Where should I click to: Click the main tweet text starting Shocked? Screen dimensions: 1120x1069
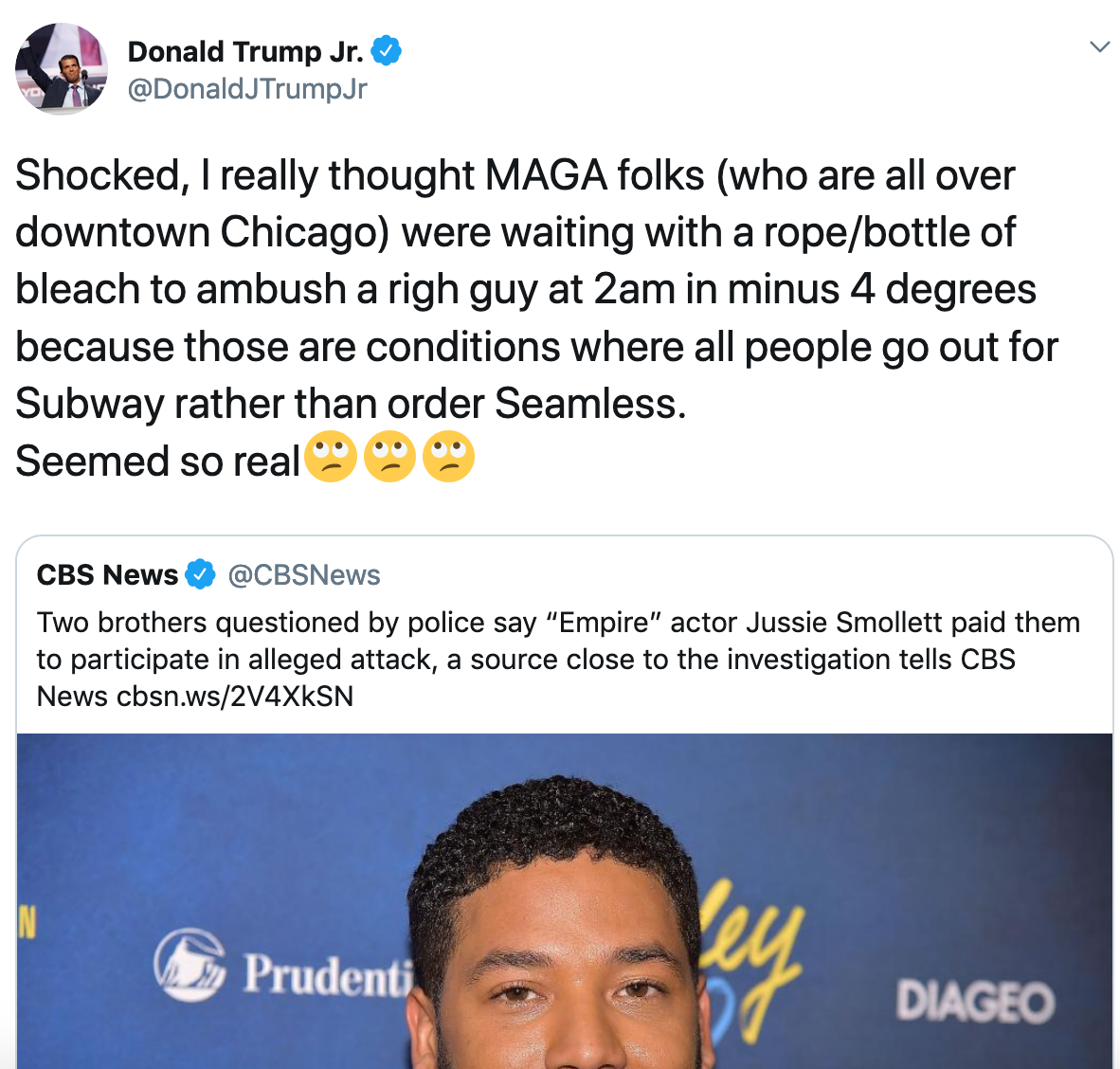536,318
